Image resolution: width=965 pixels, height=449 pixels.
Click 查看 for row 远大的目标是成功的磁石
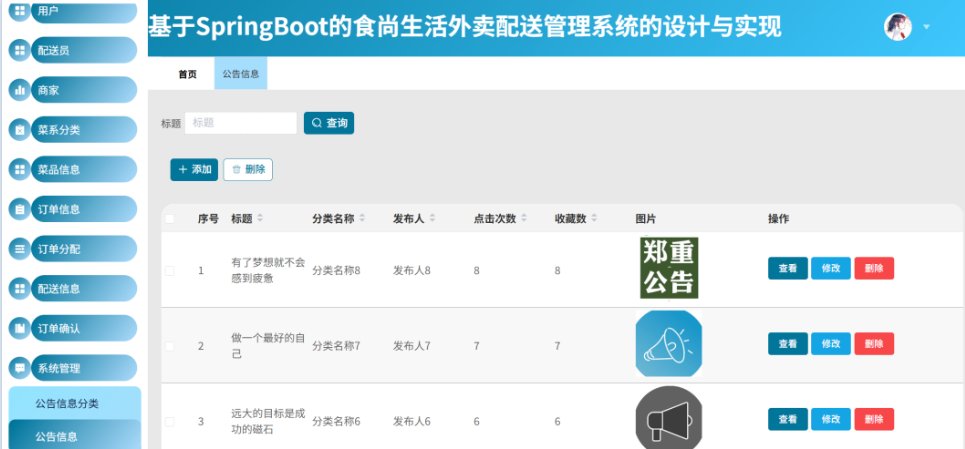click(x=788, y=419)
